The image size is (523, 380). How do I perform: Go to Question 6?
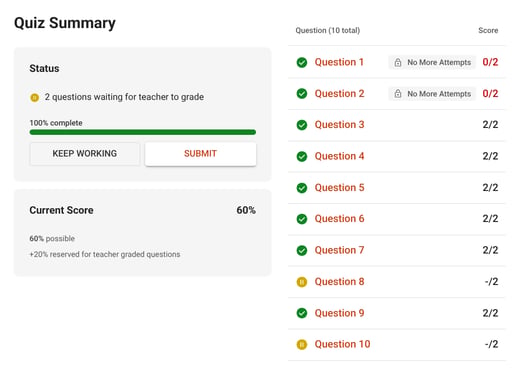click(x=339, y=219)
